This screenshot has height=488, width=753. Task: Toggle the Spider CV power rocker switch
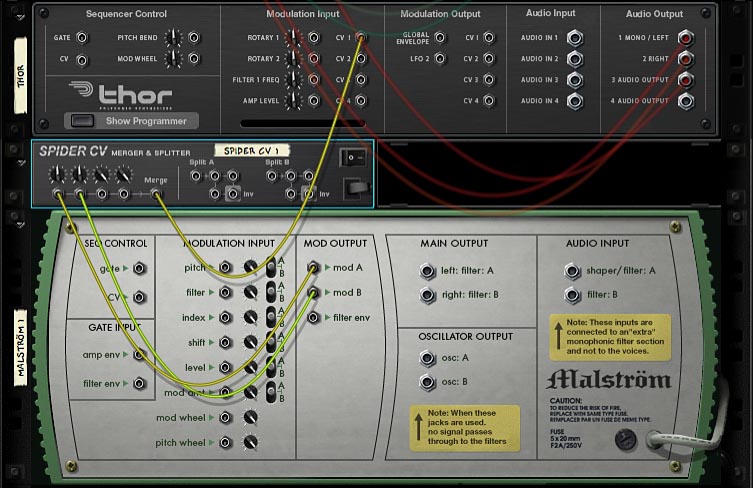pos(351,157)
